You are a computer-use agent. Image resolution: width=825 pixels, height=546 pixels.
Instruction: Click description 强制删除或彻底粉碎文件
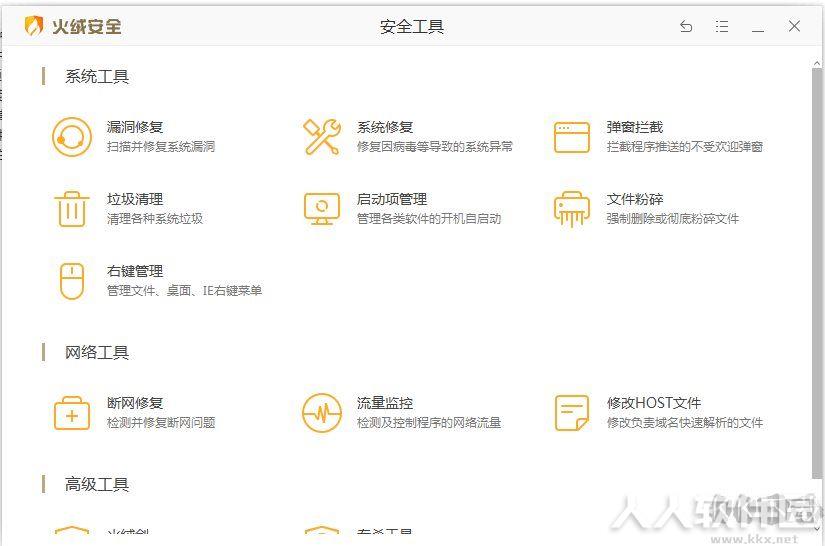(x=672, y=218)
